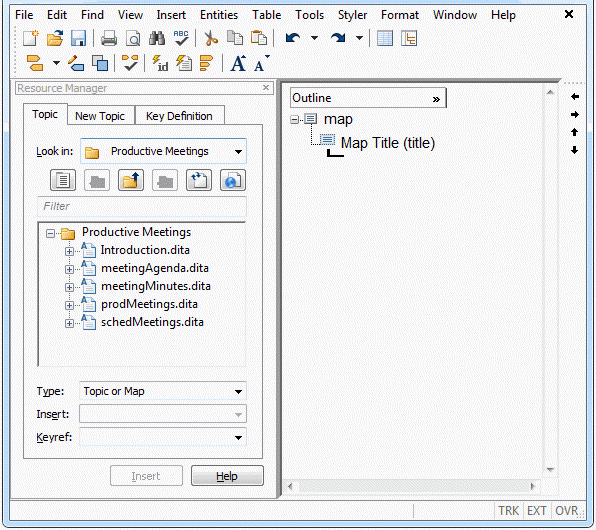This screenshot has height=530, width=596.
Task: Save the document with the floppy icon
Action: pos(79,38)
